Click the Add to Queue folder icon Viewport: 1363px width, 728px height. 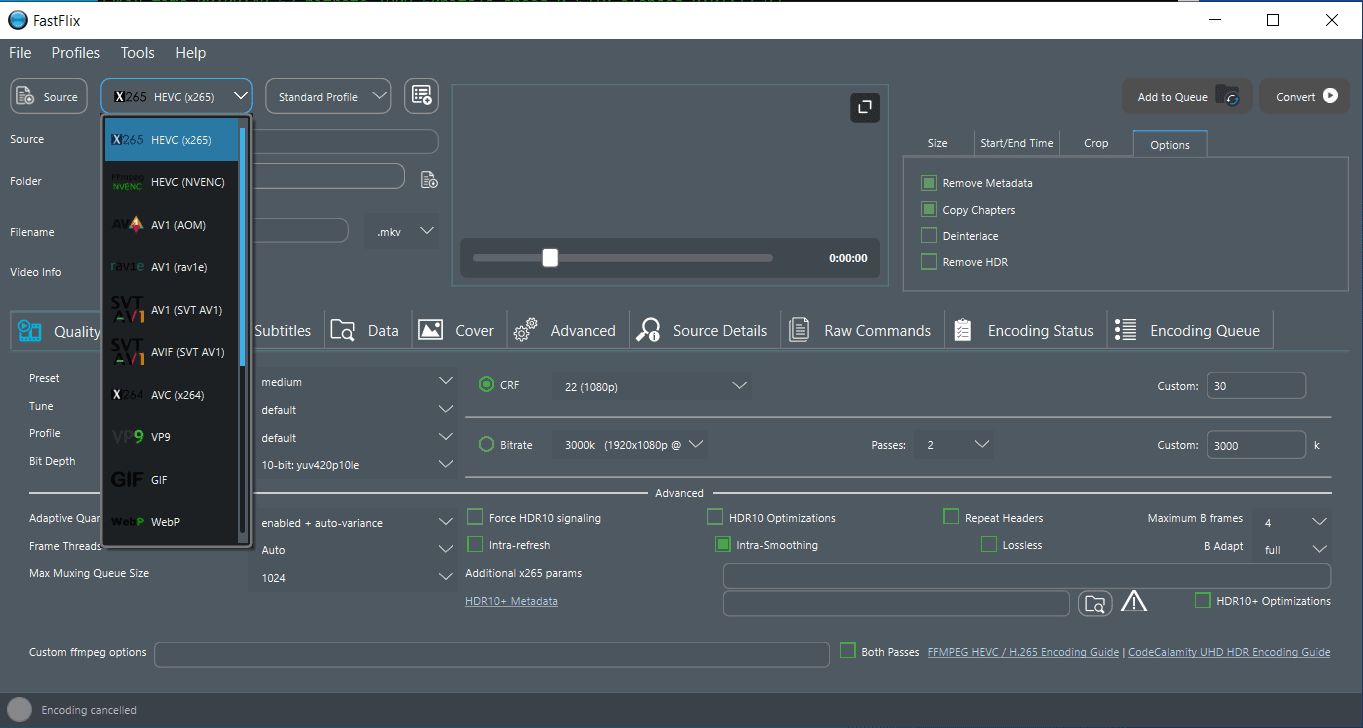1226,96
